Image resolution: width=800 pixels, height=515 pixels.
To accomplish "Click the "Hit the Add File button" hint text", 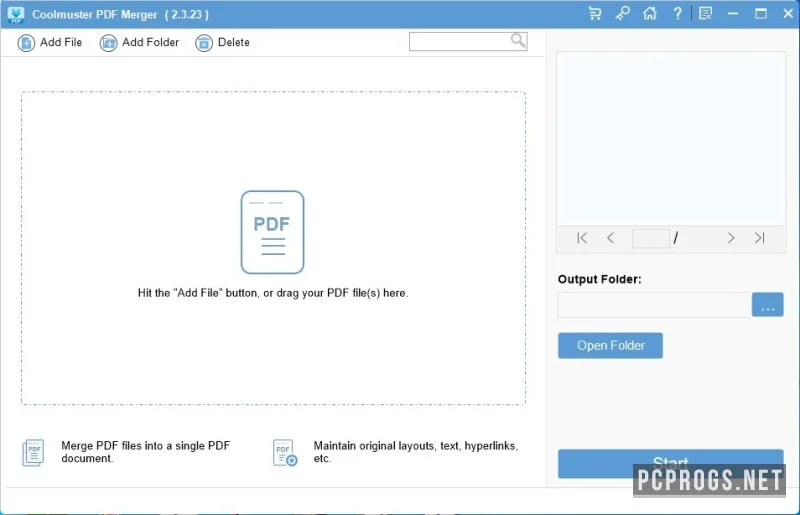I will point(273,293).
